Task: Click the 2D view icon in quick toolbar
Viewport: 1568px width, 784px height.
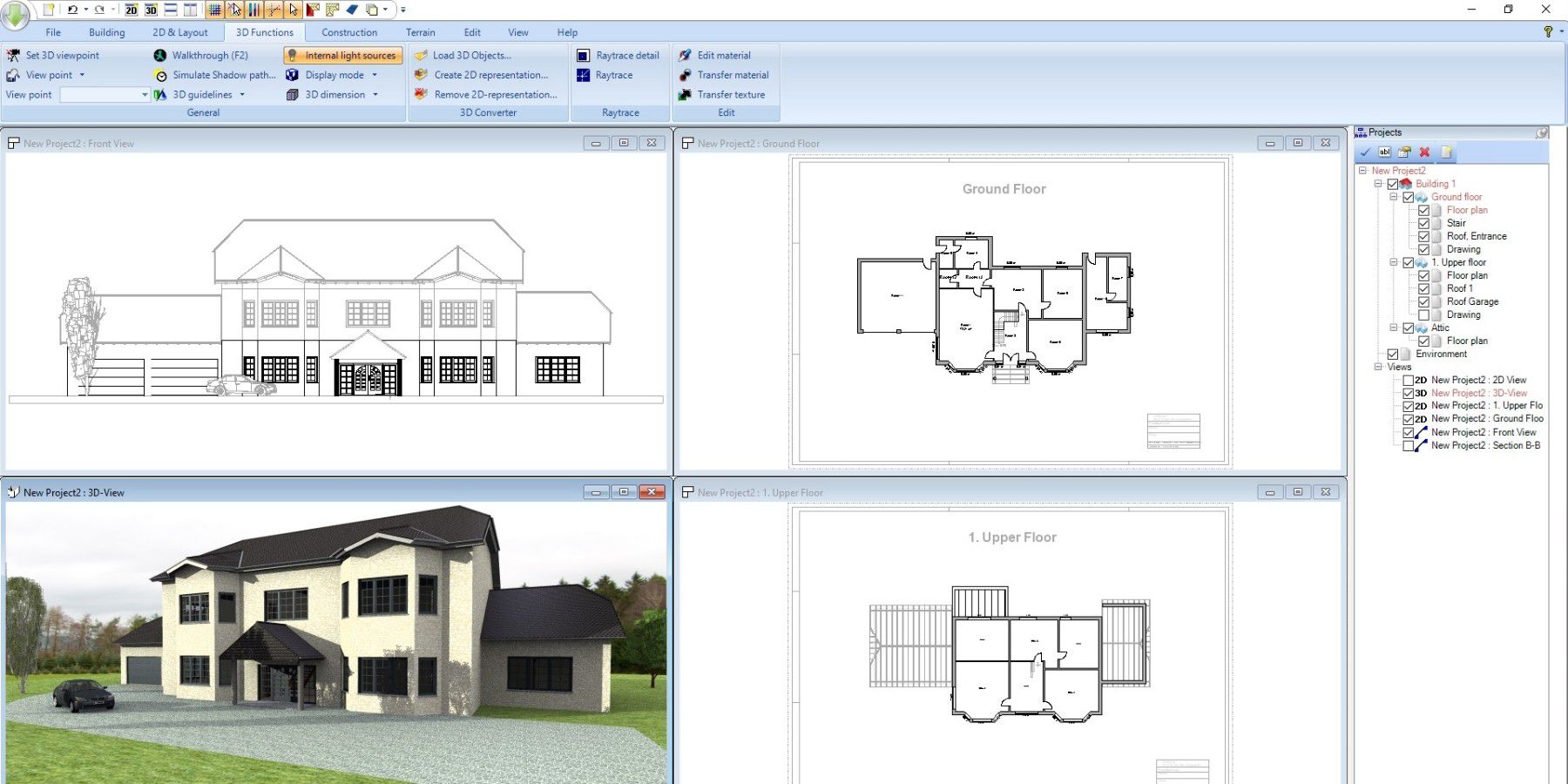Action: click(x=132, y=10)
